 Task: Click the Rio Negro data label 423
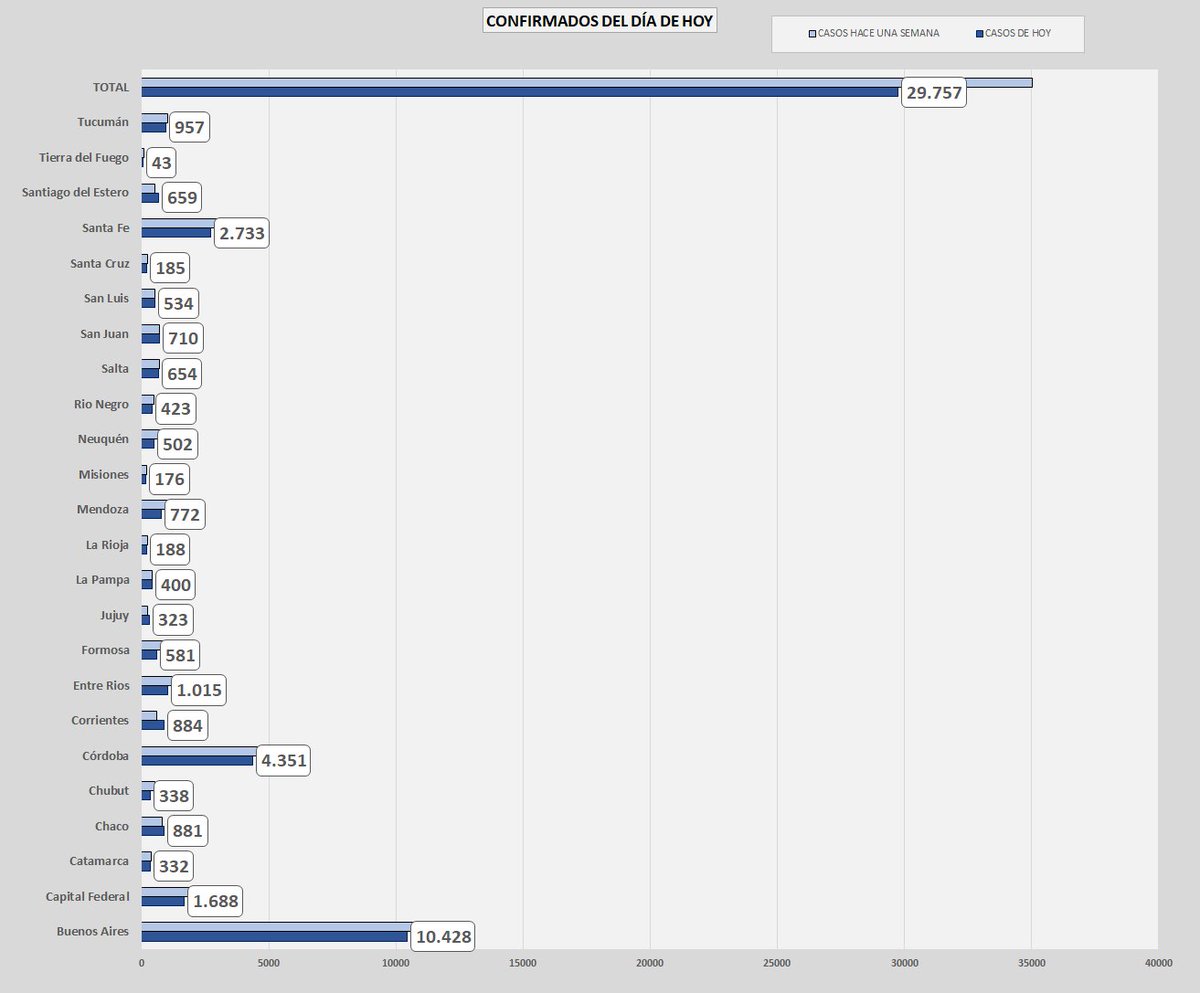point(175,409)
